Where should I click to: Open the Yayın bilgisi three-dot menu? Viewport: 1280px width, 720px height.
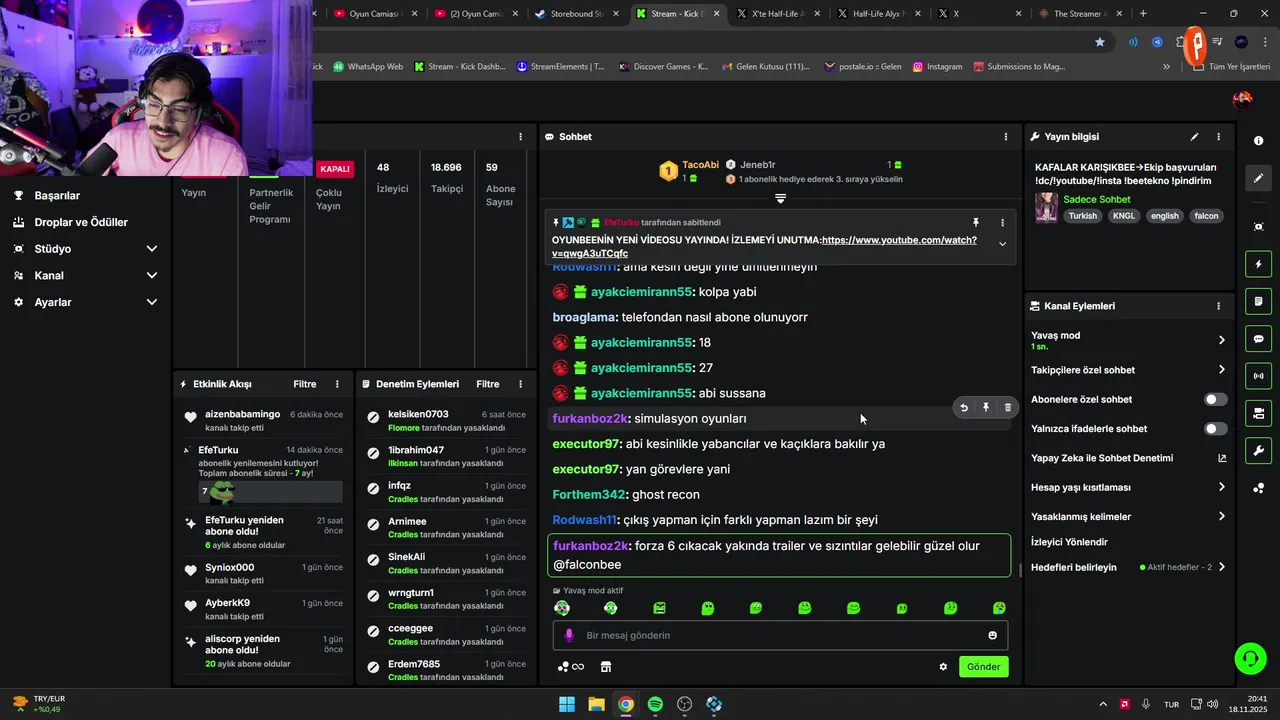(x=1218, y=137)
